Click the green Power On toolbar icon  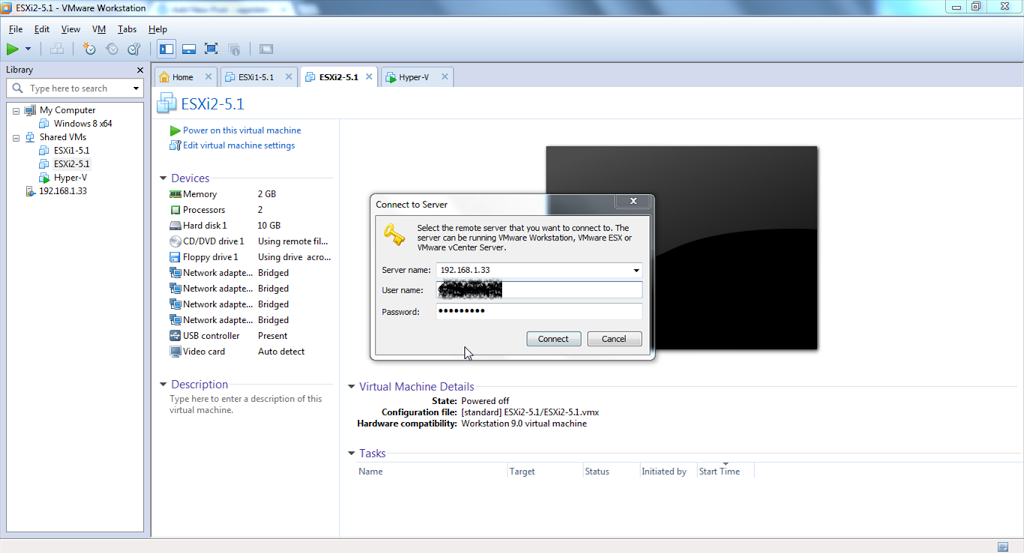[x=12, y=49]
